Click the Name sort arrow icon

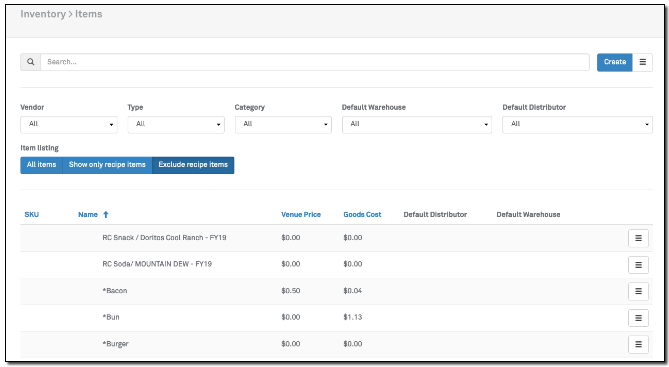(106, 215)
